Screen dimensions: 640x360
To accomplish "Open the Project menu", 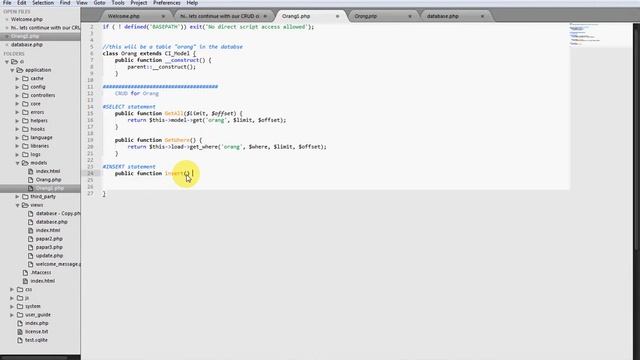I will coord(139,3).
